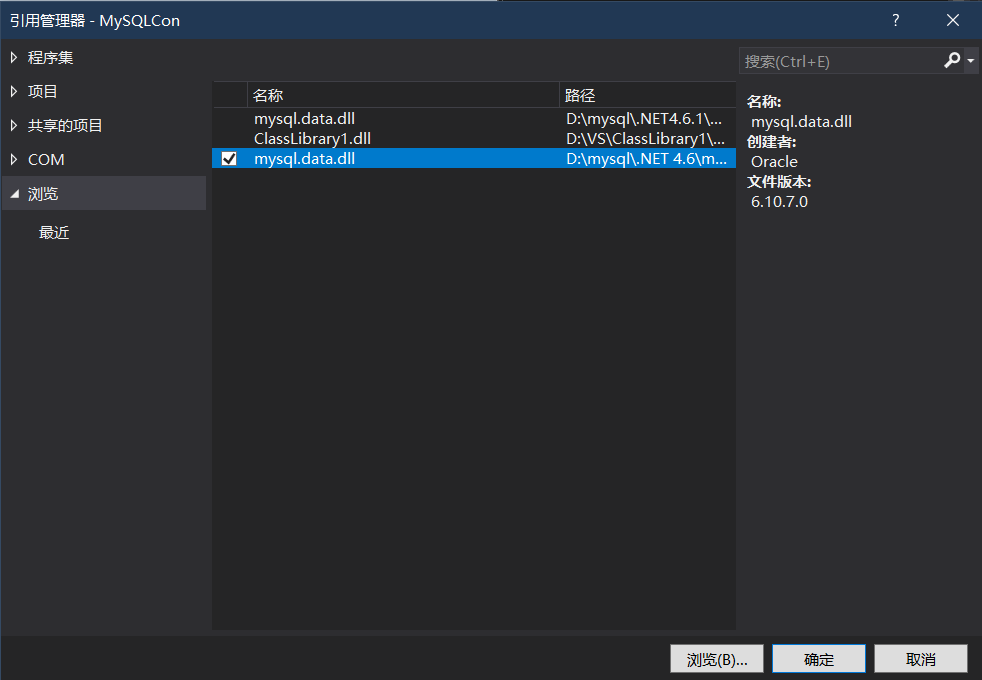Select the highlighted mysql.data.dll row
Screen dimensions: 982x680
point(400,158)
